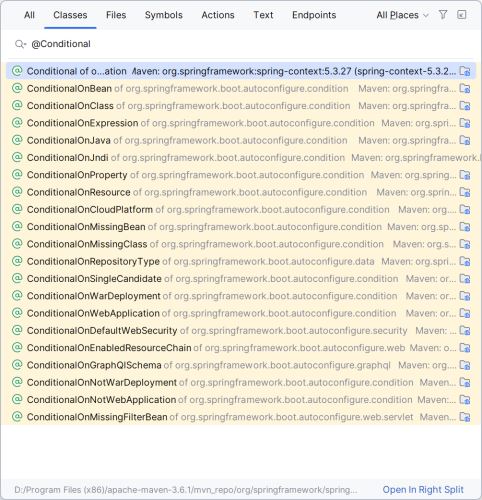Select ConditionalOnRepositoryType result
This screenshot has width=482, height=500.
(241, 262)
